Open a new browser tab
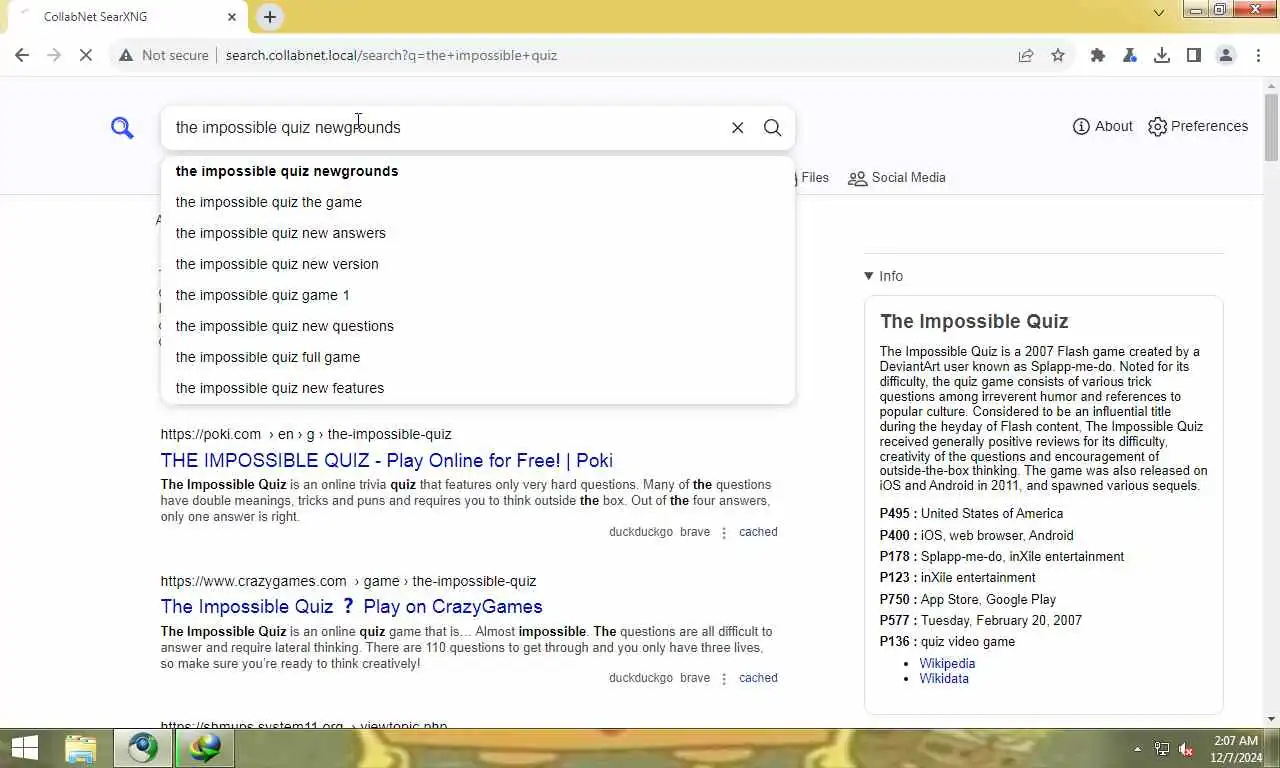The image size is (1280, 768). (270, 16)
